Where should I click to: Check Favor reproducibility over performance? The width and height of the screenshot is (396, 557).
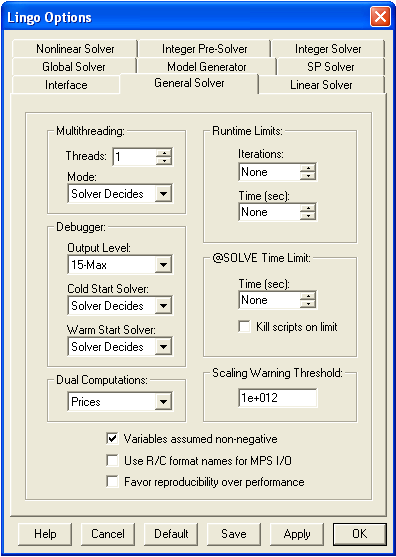pos(112,482)
